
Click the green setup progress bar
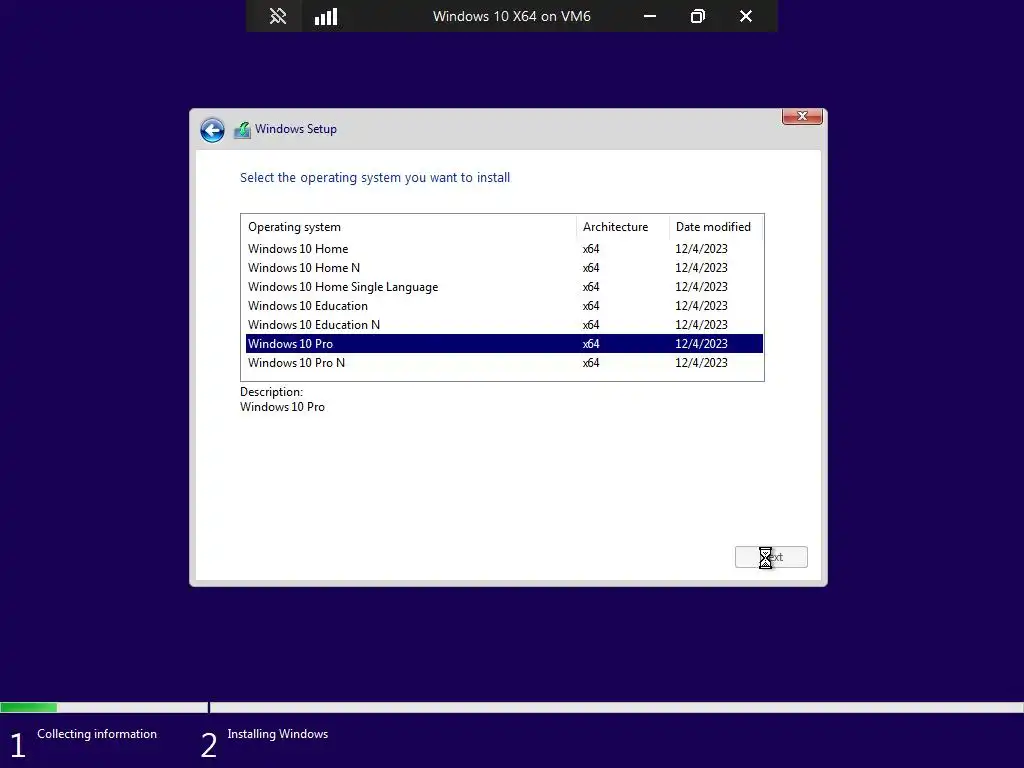coord(29,707)
